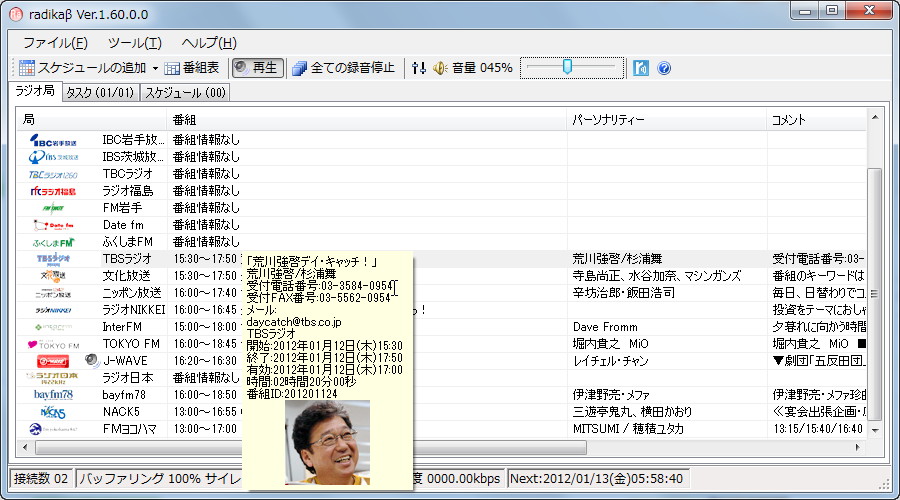Select the IBS茨城放送 station logo

point(53,157)
